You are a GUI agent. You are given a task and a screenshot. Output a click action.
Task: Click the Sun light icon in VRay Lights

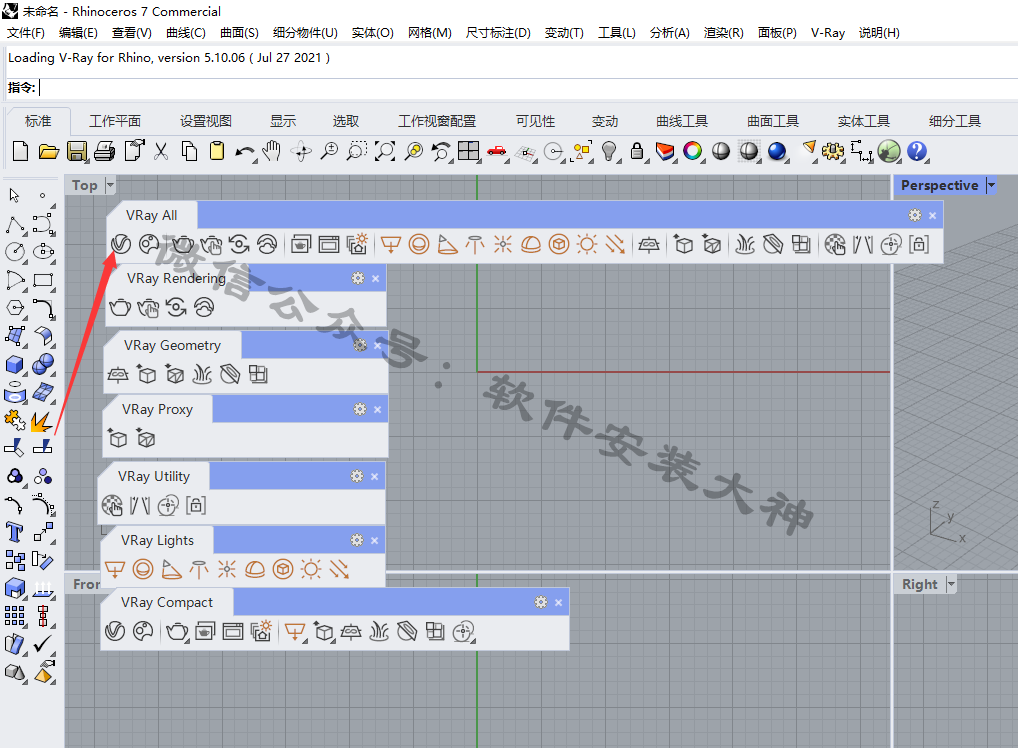(x=311, y=569)
